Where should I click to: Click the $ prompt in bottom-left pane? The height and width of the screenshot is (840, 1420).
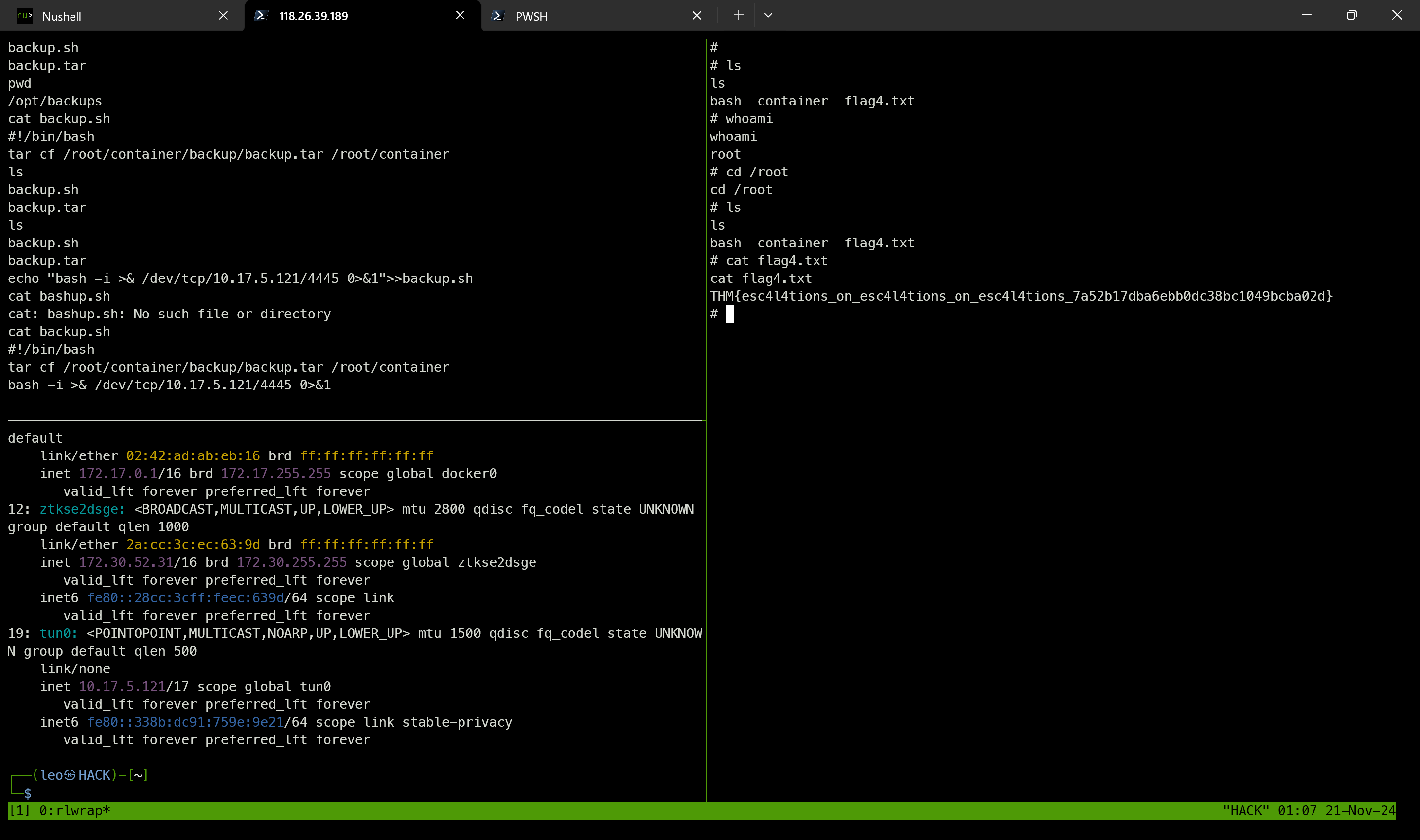tap(28, 793)
